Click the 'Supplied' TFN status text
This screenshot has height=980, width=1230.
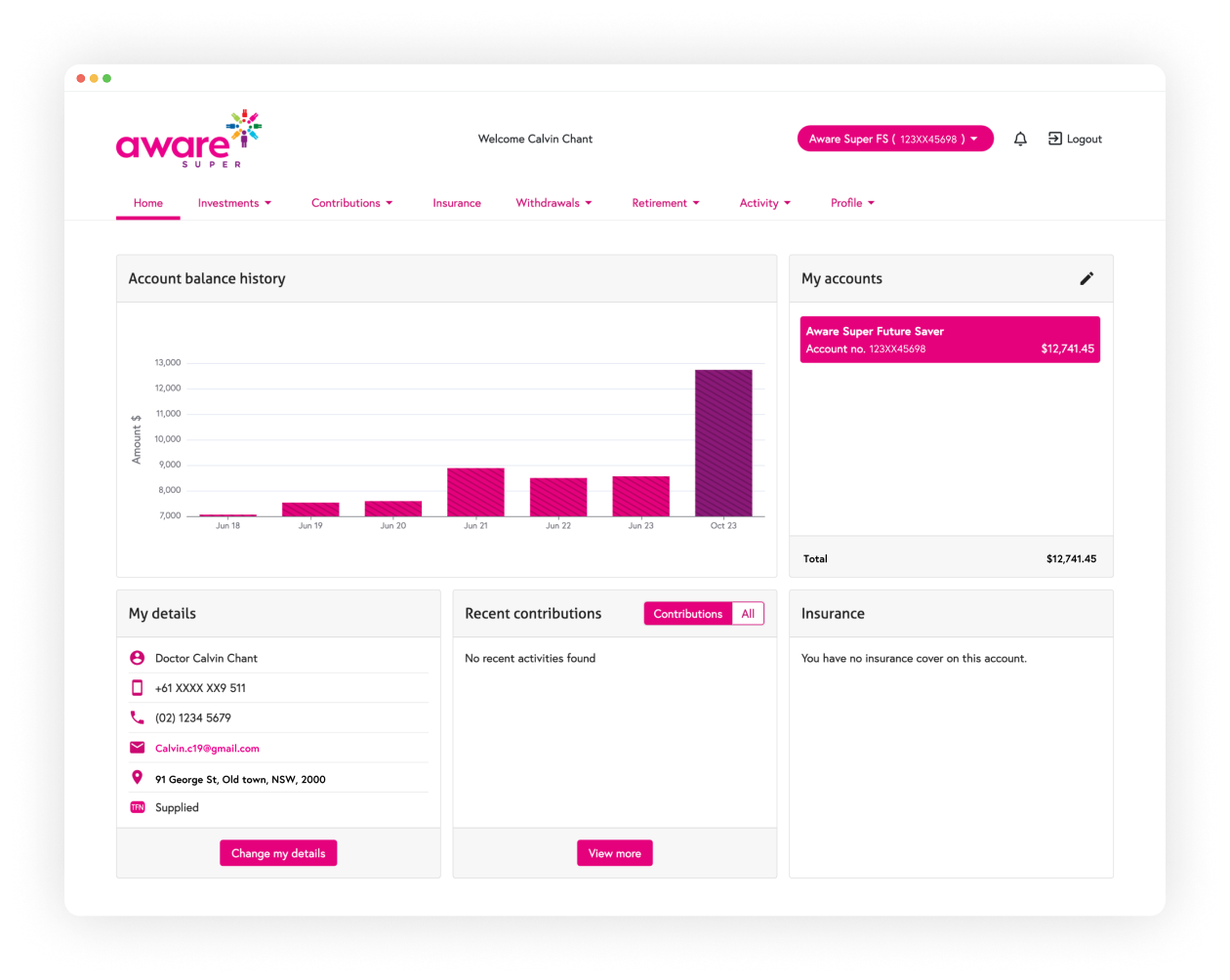click(x=177, y=808)
